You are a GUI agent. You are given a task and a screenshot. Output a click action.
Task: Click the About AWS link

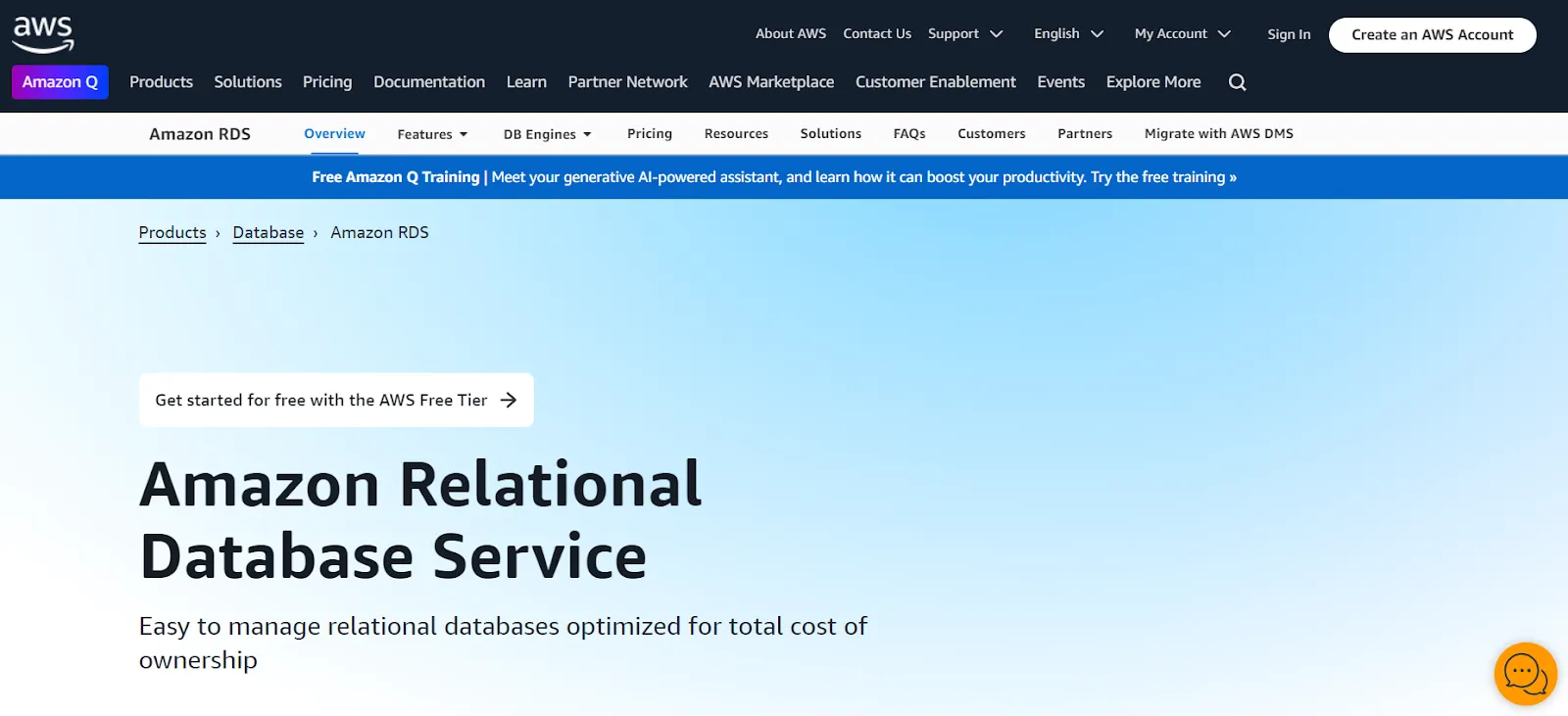pos(791,33)
